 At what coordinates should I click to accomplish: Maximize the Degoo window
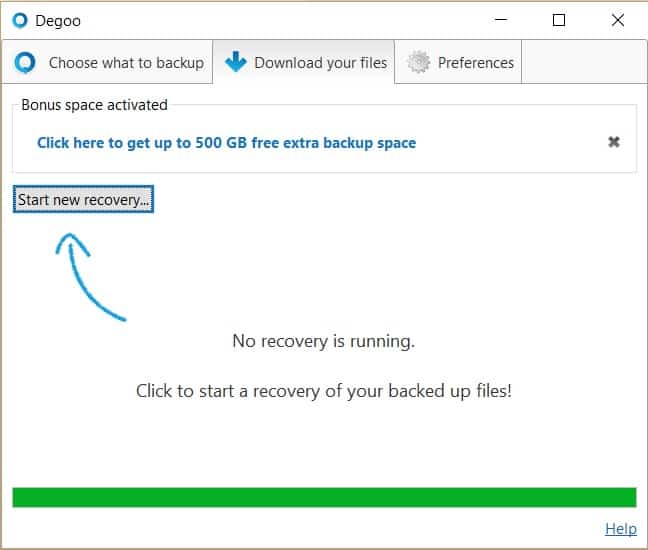559,20
